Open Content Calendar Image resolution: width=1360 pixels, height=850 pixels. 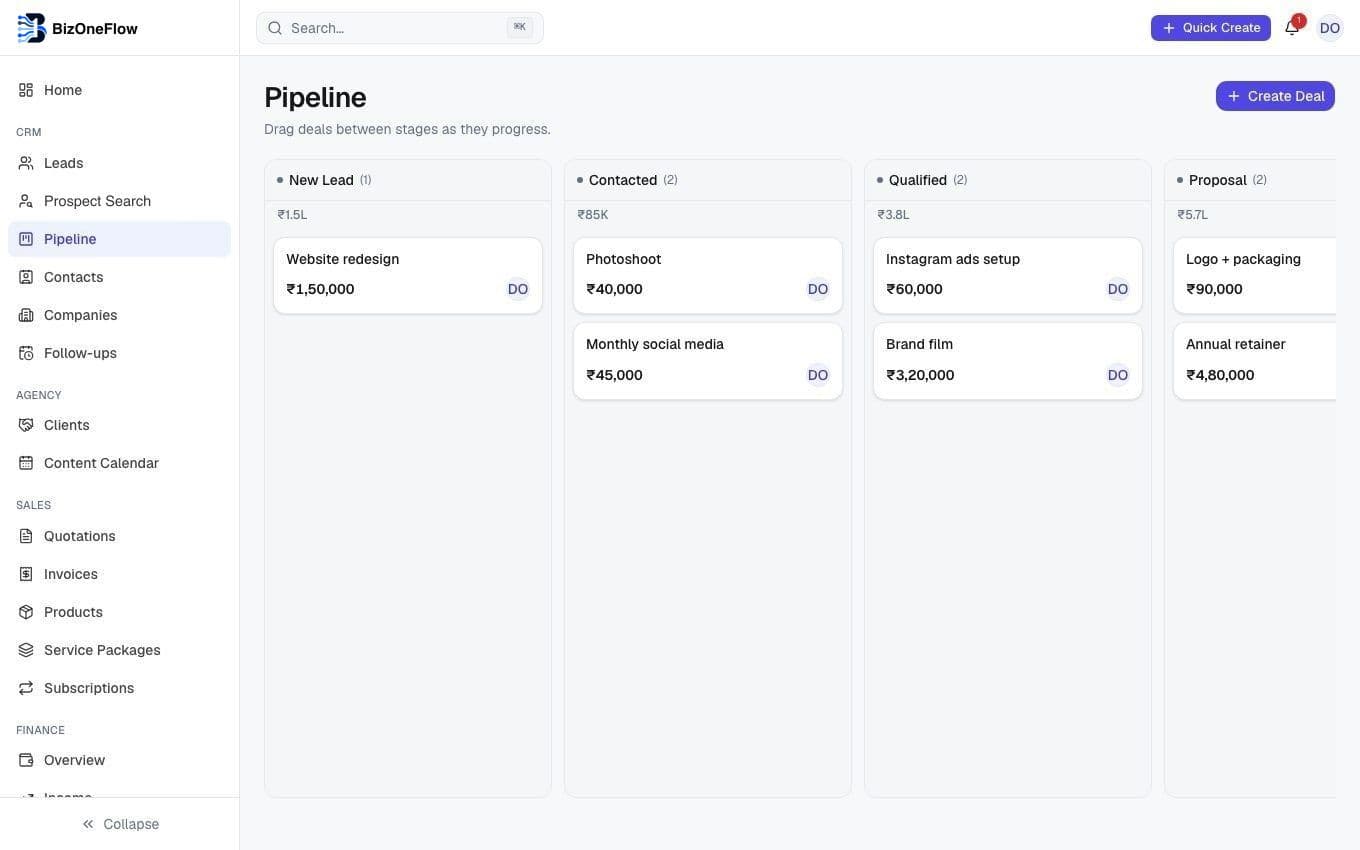click(119, 463)
